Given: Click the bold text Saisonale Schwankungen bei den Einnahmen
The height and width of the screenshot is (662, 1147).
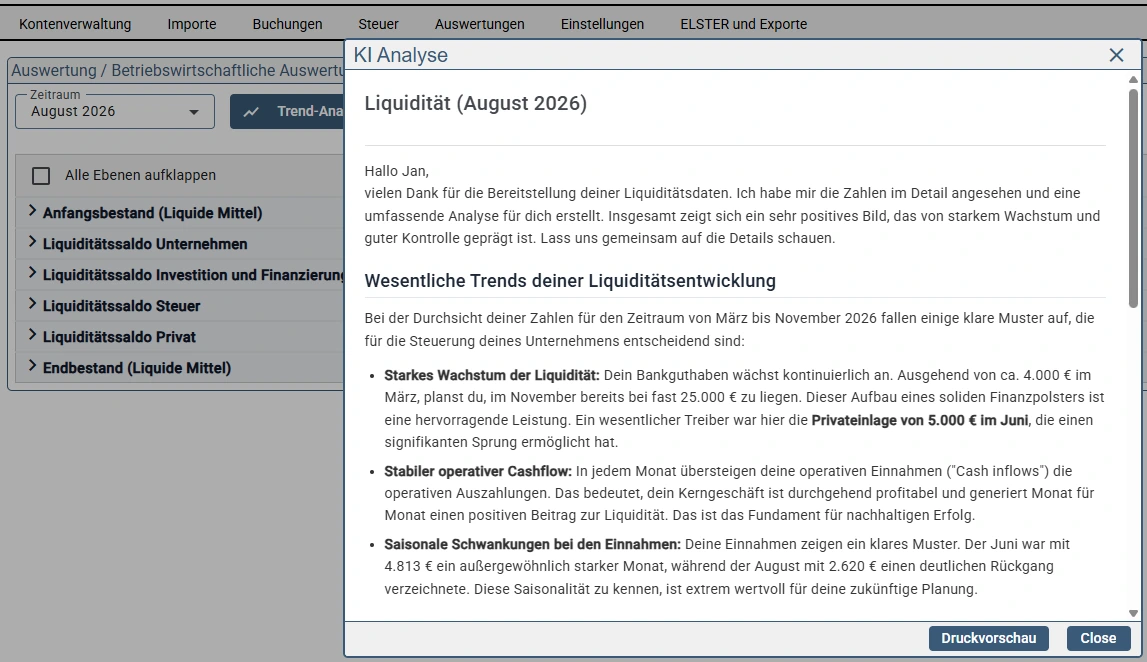Looking at the screenshot, I should (533, 544).
